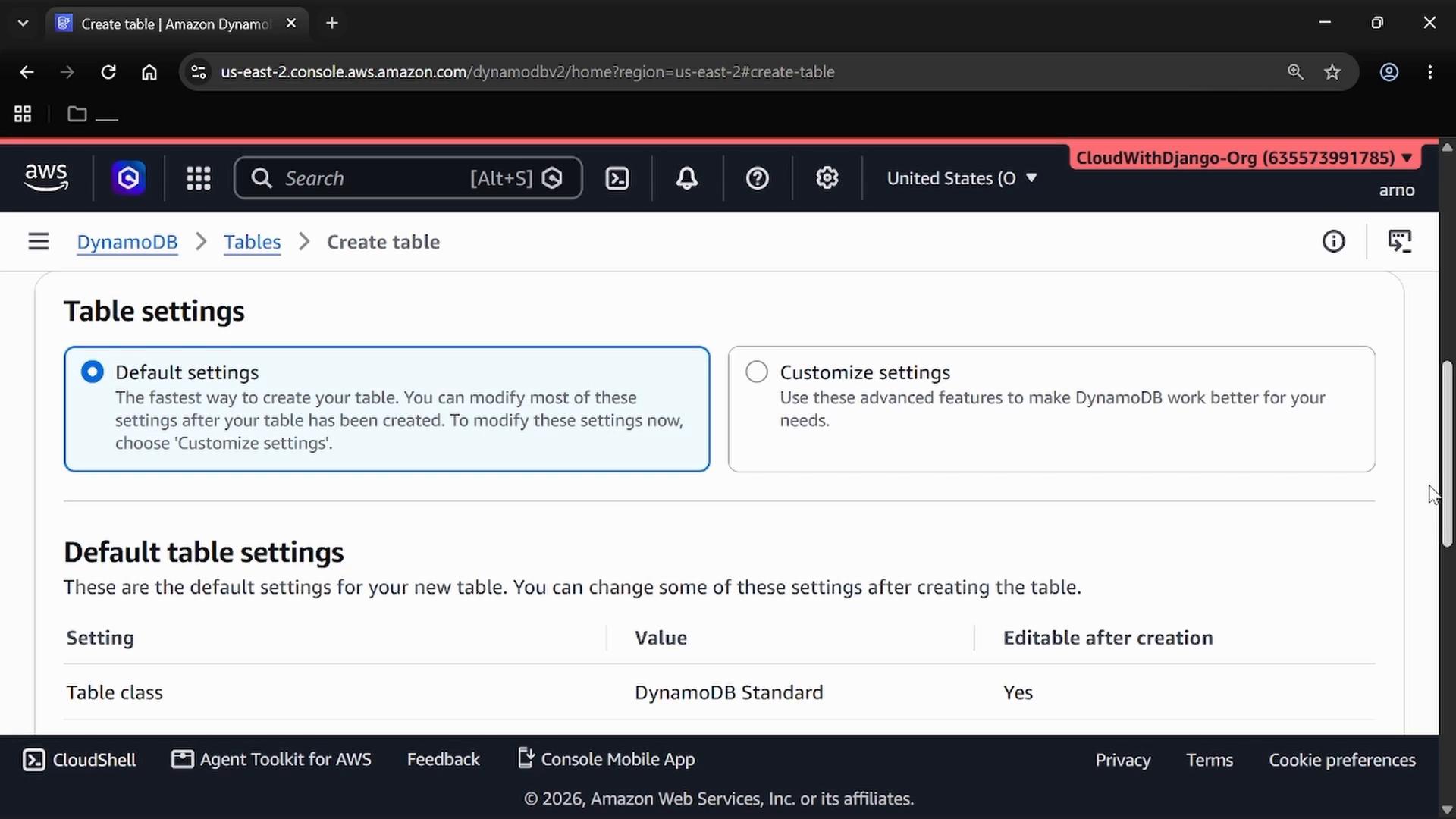This screenshot has height=819, width=1456.
Task: Close the Create table browser tab
Action: coord(291,24)
